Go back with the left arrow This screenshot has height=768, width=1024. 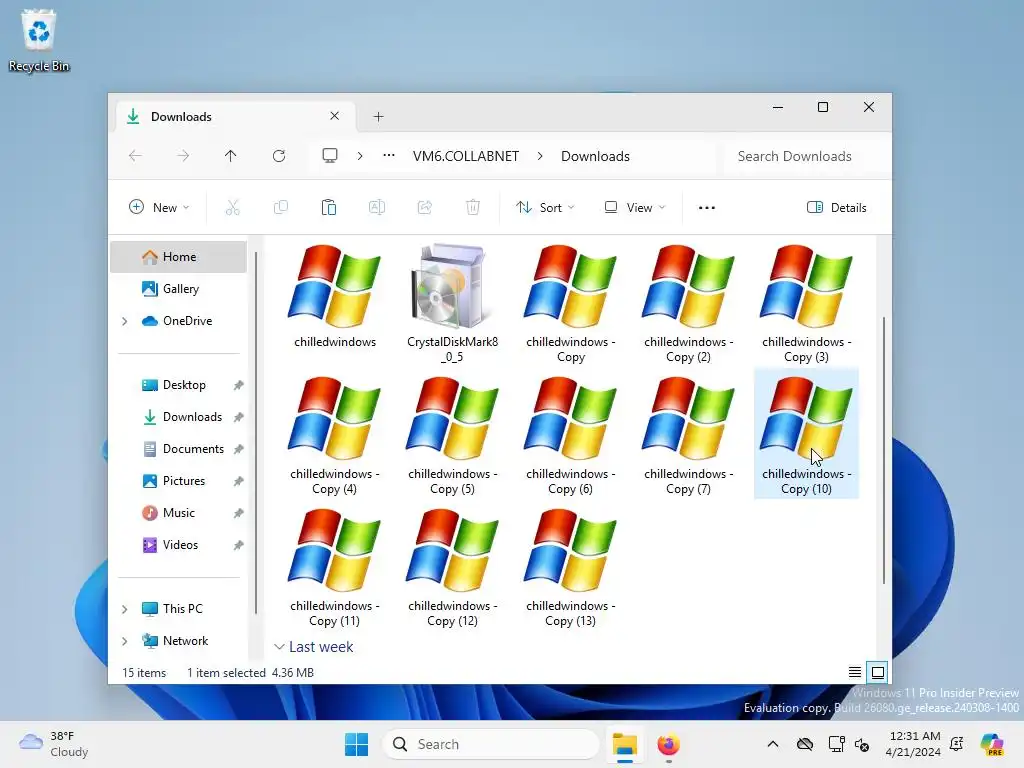click(135, 156)
